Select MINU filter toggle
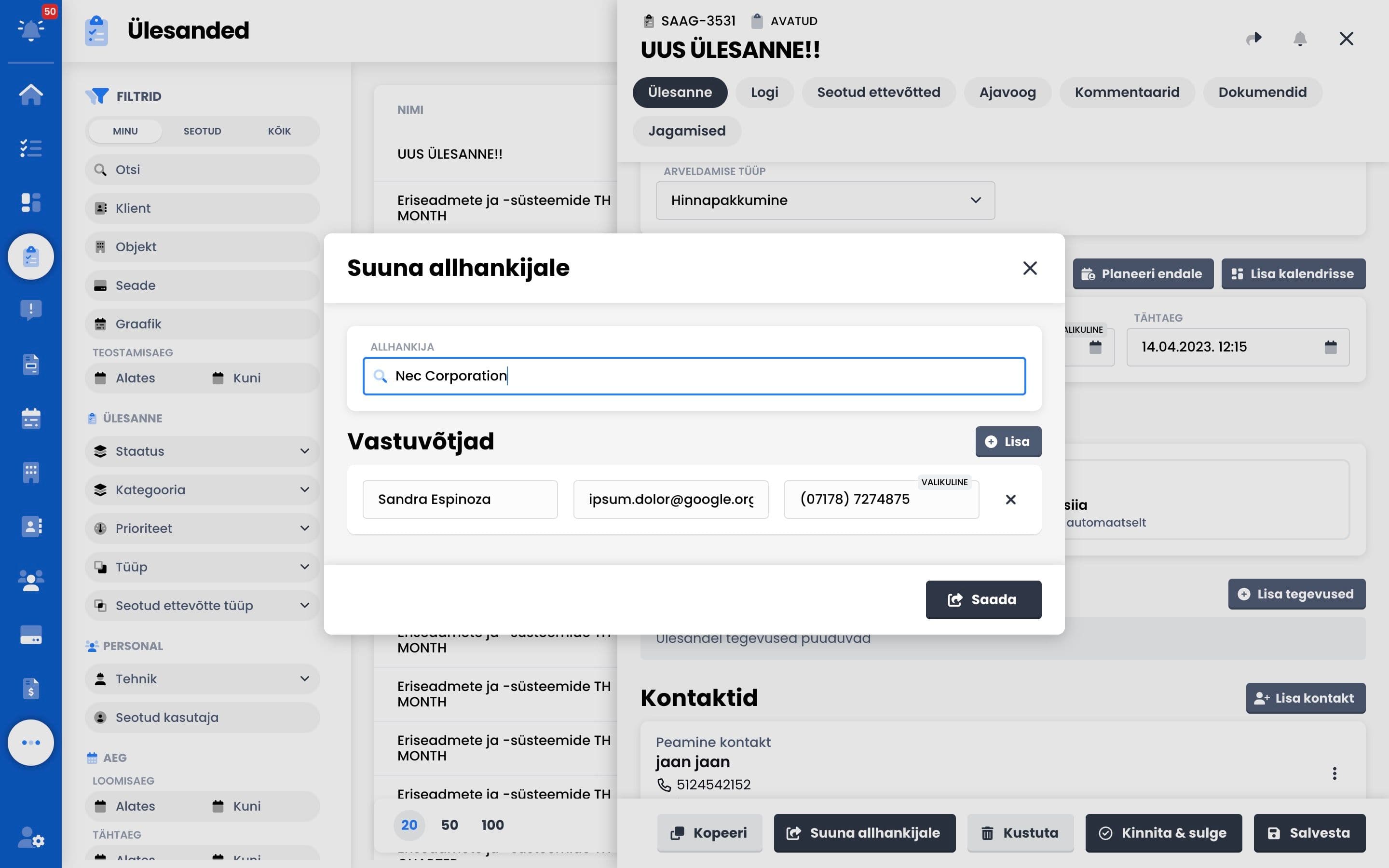This screenshot has height=868, width=1389. coord(125,131)
